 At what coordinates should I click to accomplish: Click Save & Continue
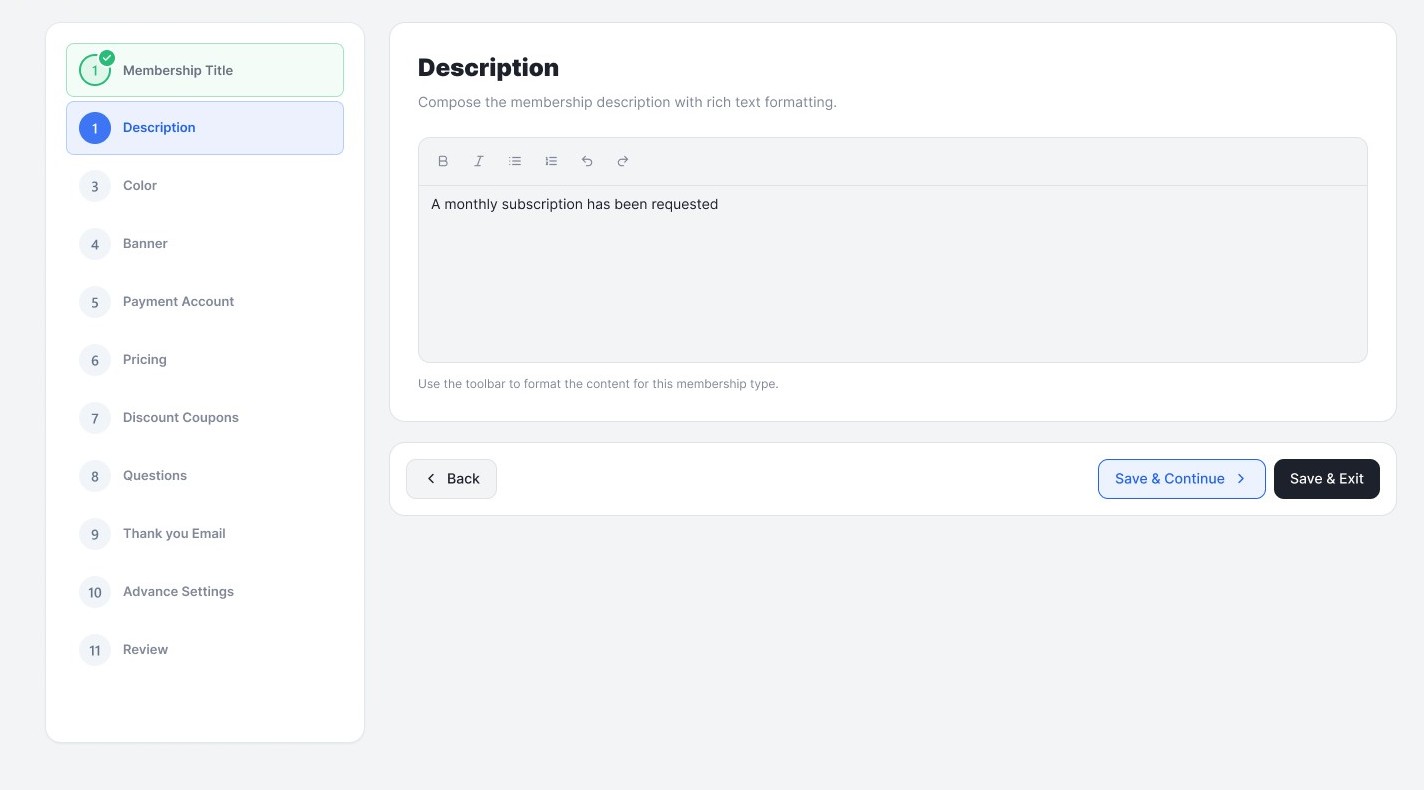click(1181, 479)
